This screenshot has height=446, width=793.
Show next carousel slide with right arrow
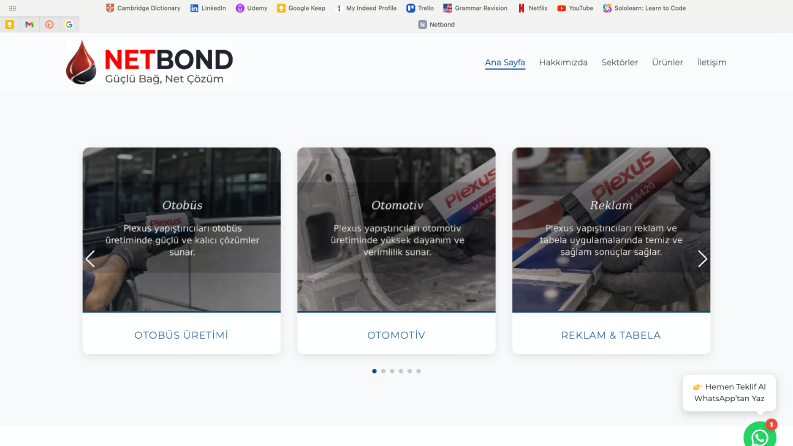click(702, 259)
